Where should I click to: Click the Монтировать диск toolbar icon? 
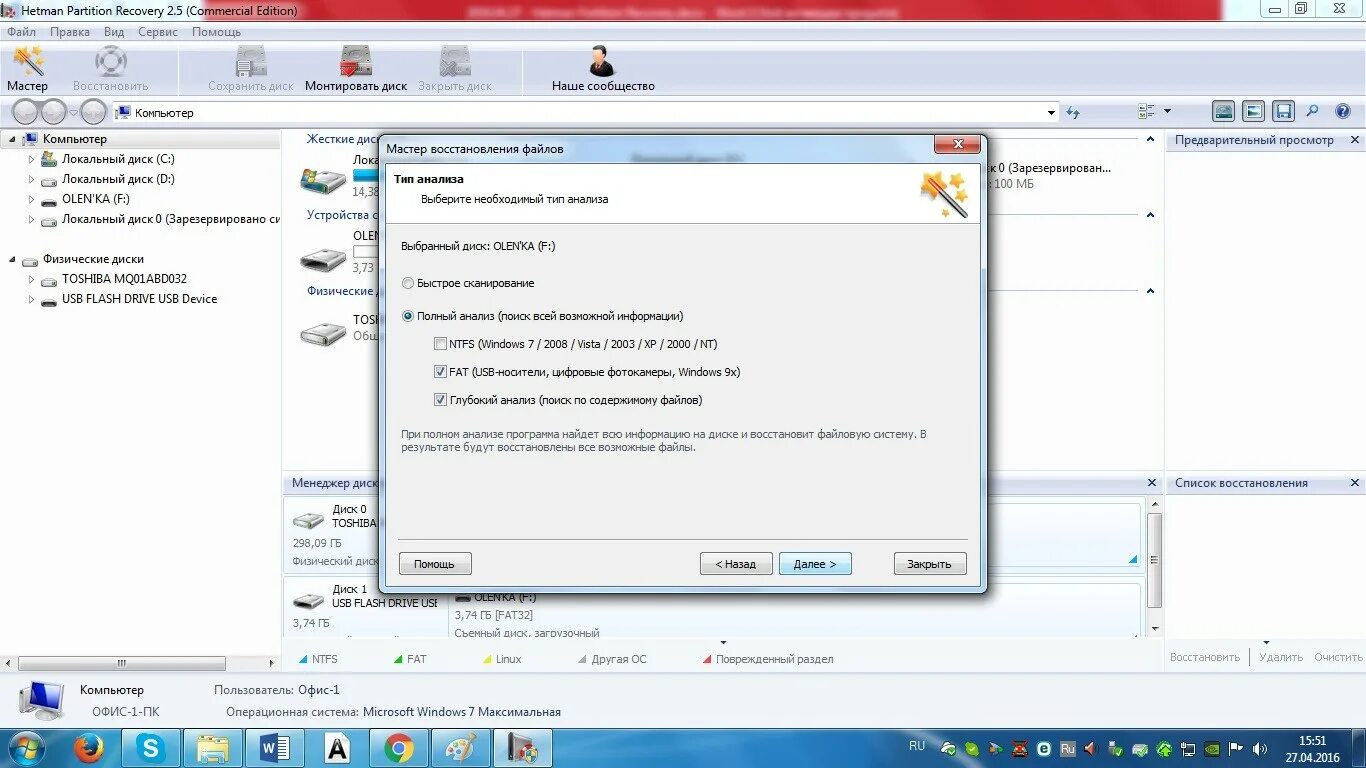(x=356, y=69)
